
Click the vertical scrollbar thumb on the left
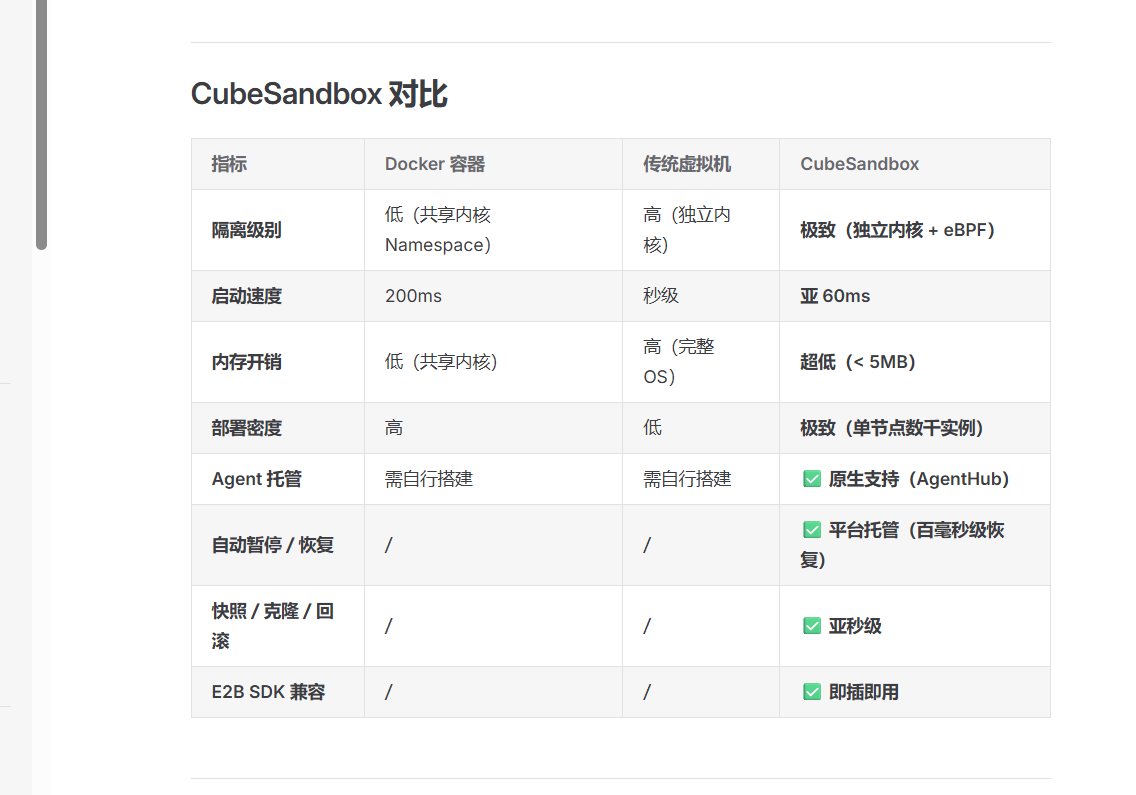coord(41,125)
